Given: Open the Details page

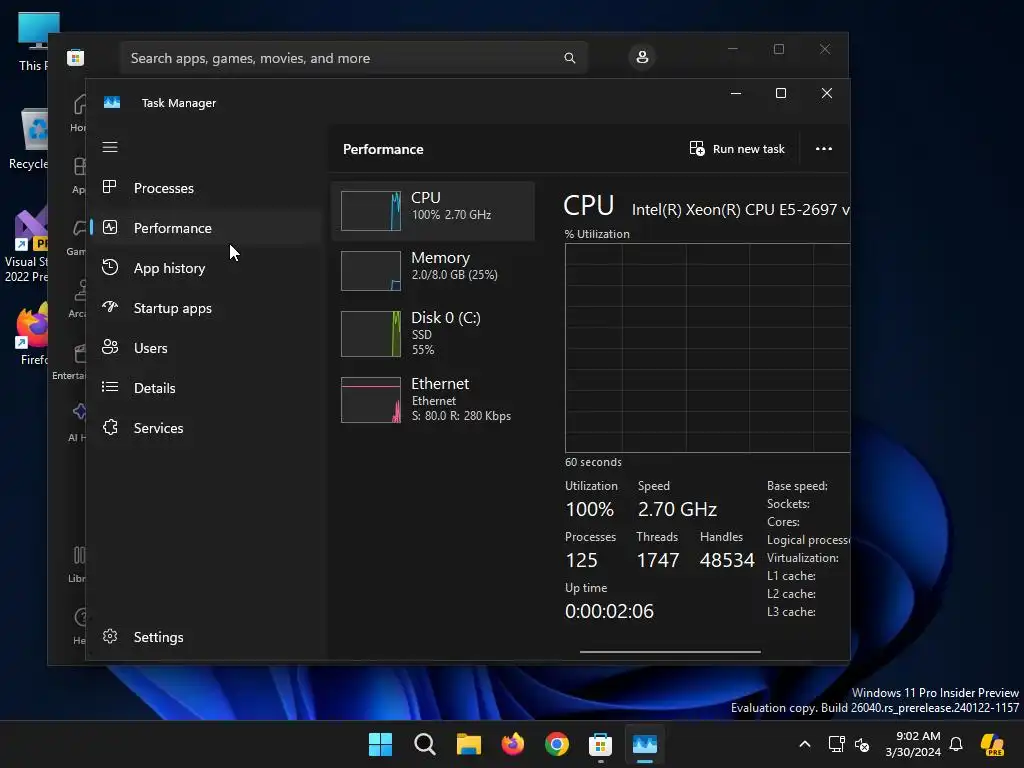Looking at the screenshot, I should pyautogui.click(x=206, y=388).
